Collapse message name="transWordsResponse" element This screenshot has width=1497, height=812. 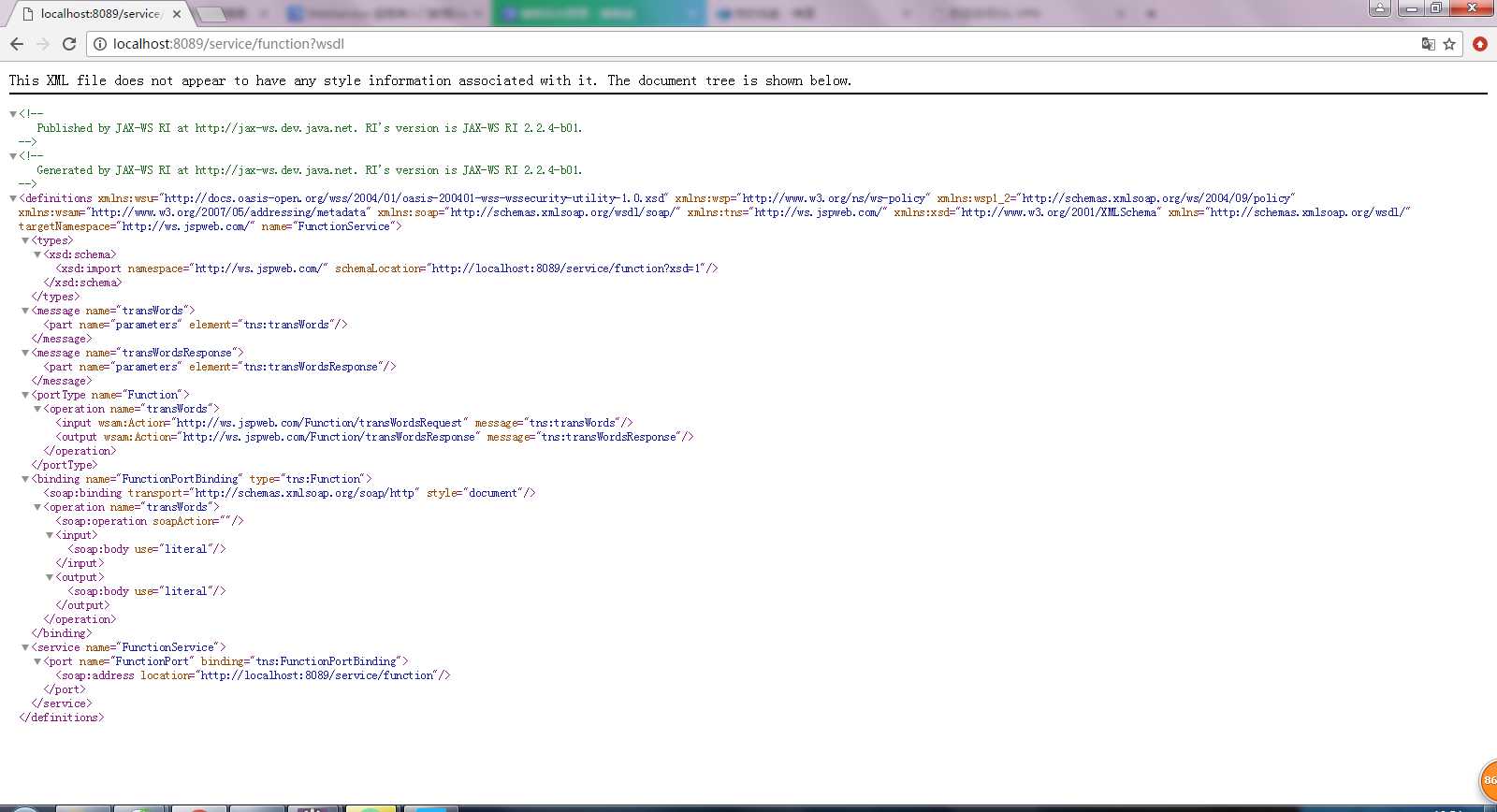[x=25, y=353]
